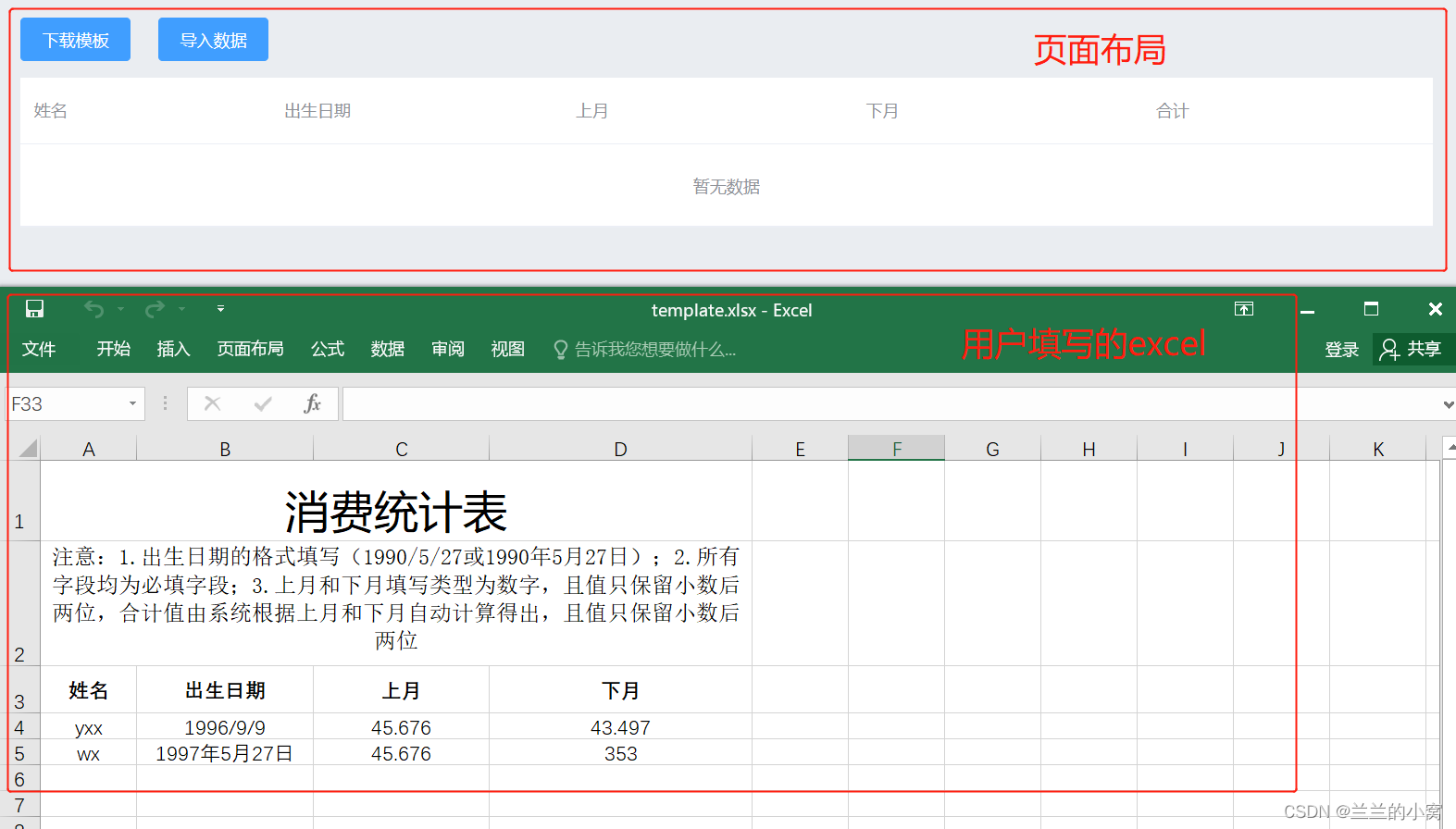The height and width of the screenshot is (829, 1456).
Task: Click the 下载模板 button
Action: (75, 40)
